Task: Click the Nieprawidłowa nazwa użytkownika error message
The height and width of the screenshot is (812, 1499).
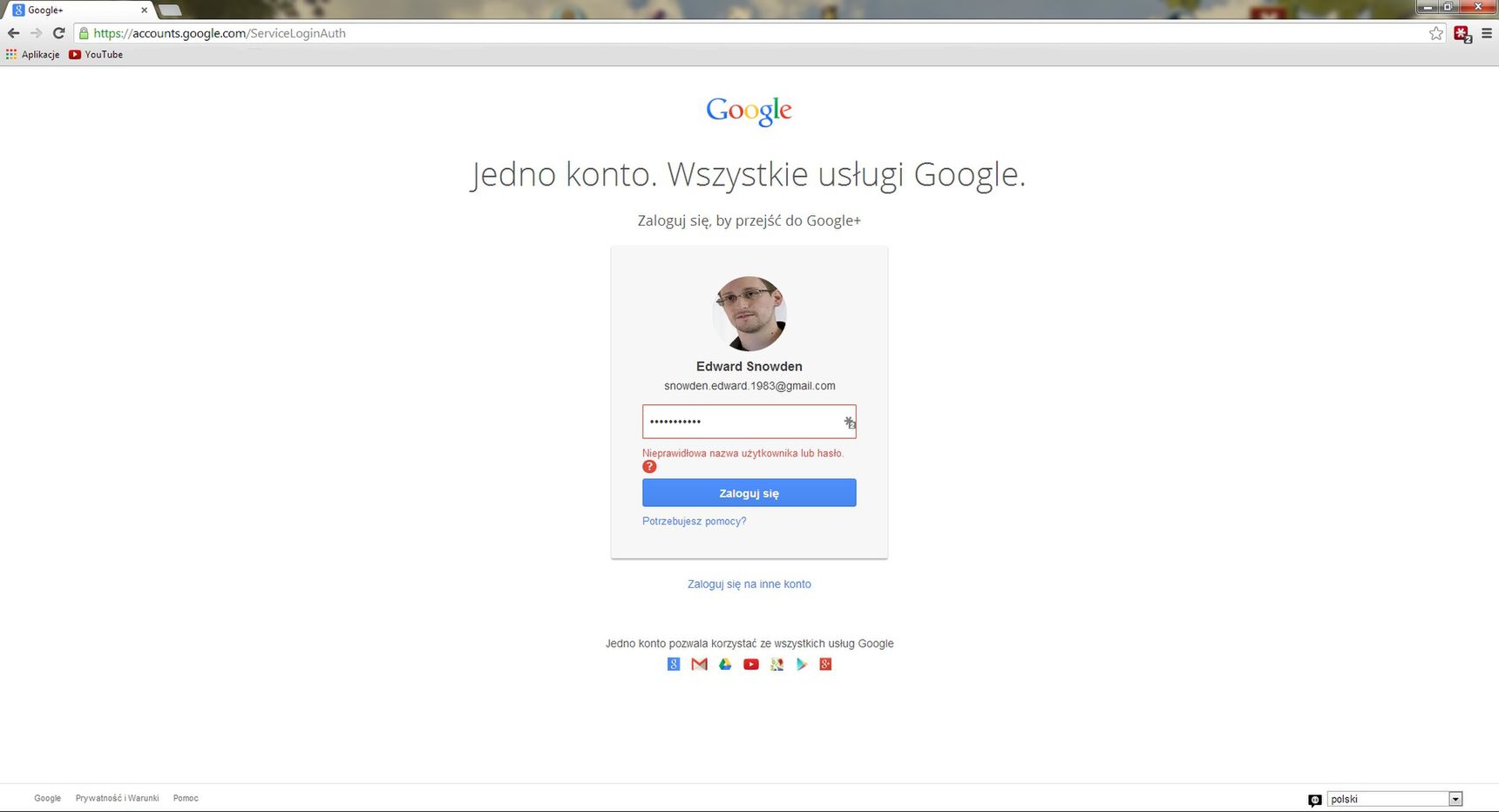Action: (x=743, y=453)
